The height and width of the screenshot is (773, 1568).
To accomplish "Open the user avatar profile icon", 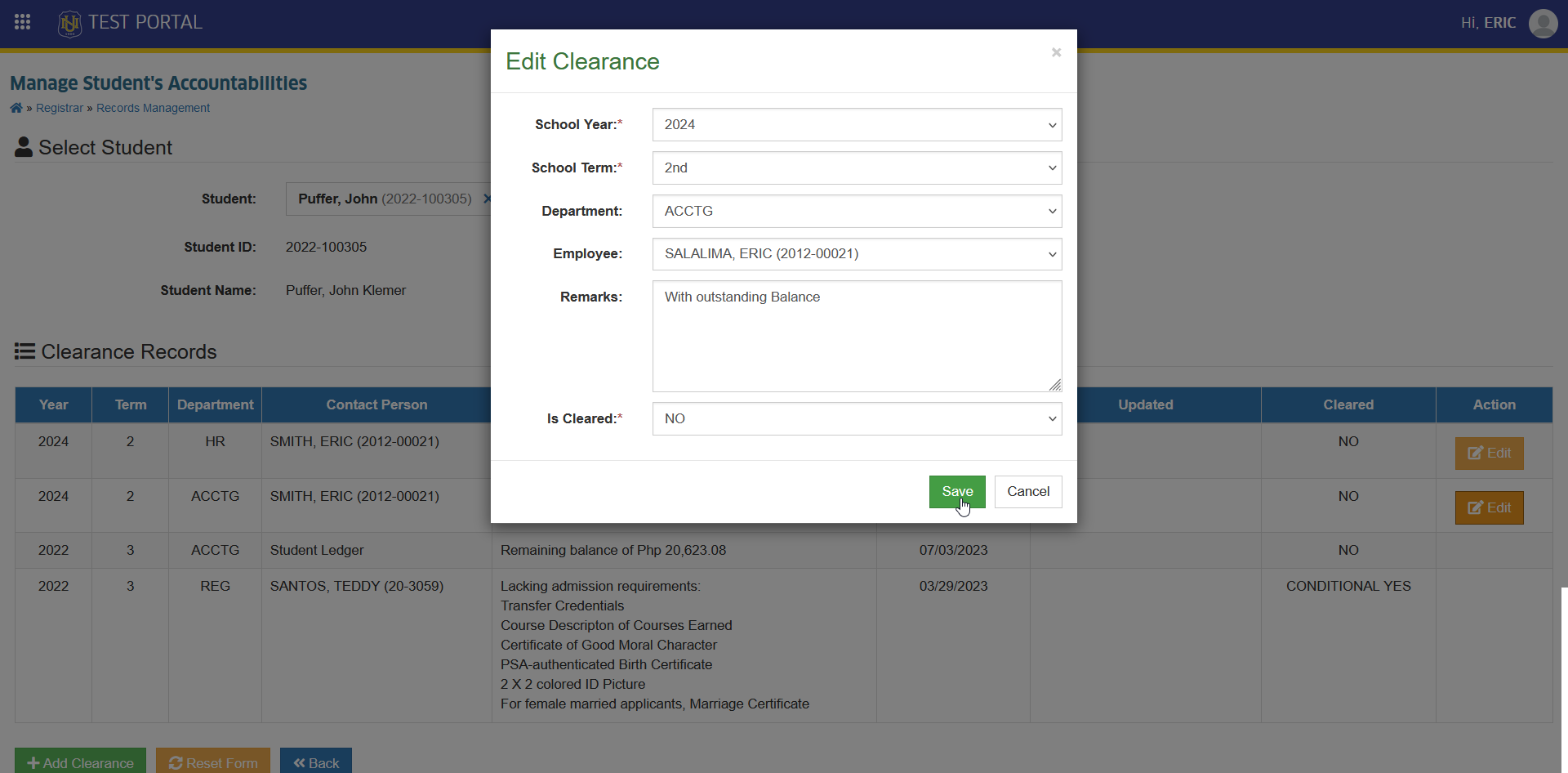I will (1543, 23).
